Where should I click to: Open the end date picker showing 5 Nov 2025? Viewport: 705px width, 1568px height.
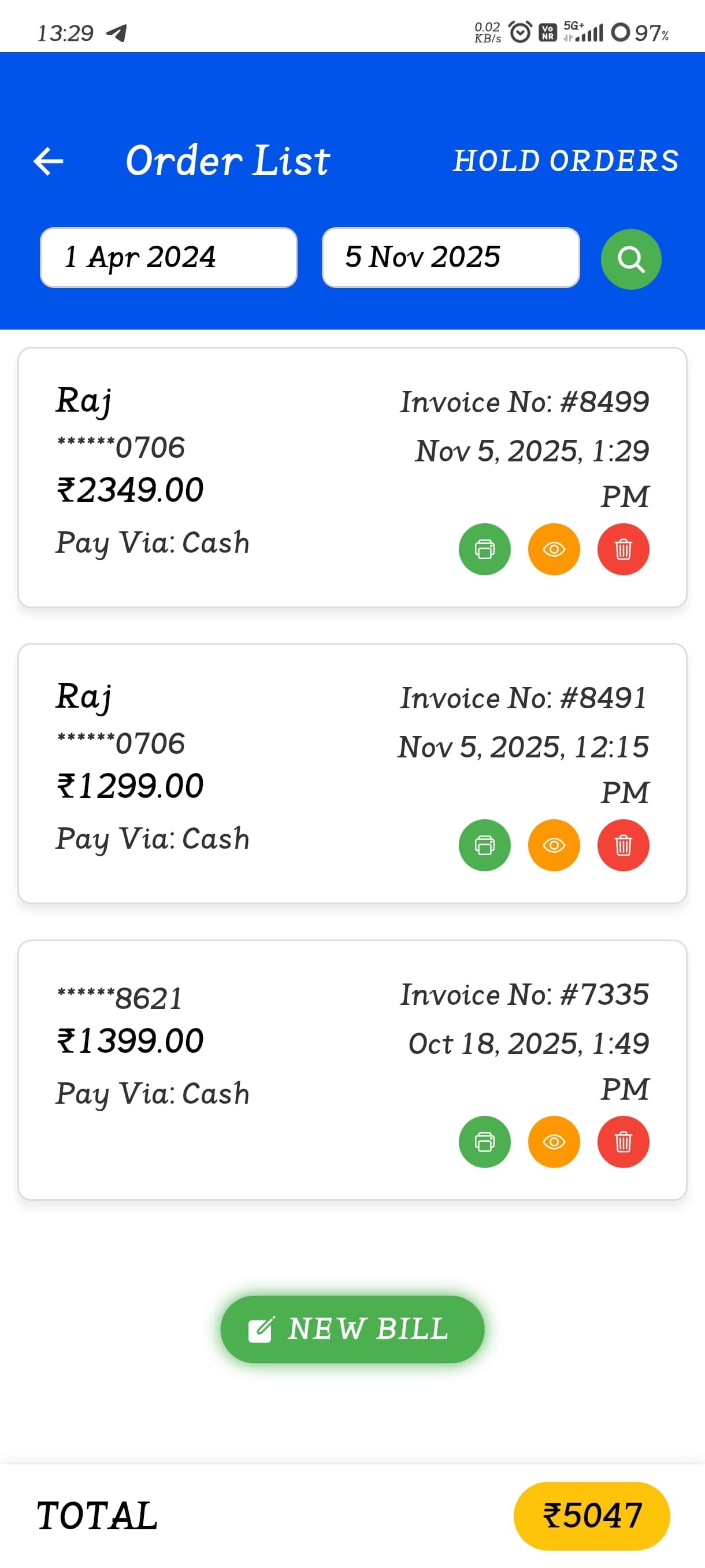point(450,257)
